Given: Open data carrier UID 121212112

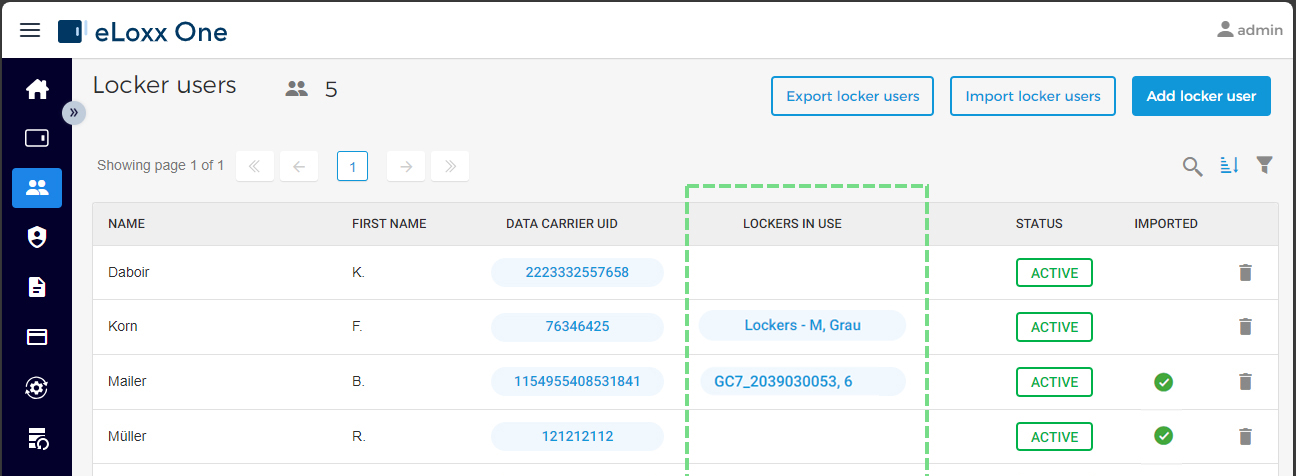Looking at the screenshot, I should tap(577, 436).
